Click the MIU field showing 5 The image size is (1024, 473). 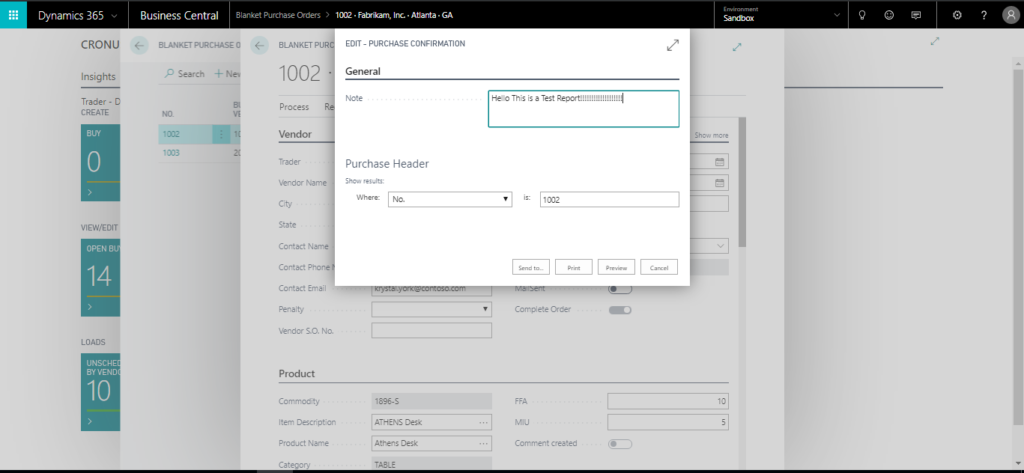[x=667, y=422]
